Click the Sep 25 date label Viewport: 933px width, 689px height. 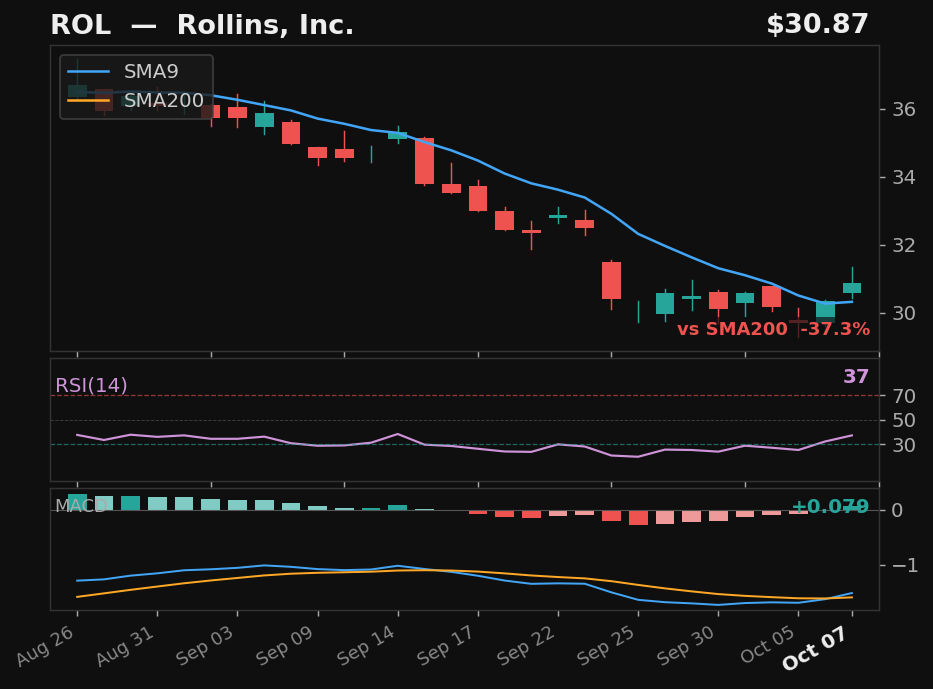(x=606, y=646)
